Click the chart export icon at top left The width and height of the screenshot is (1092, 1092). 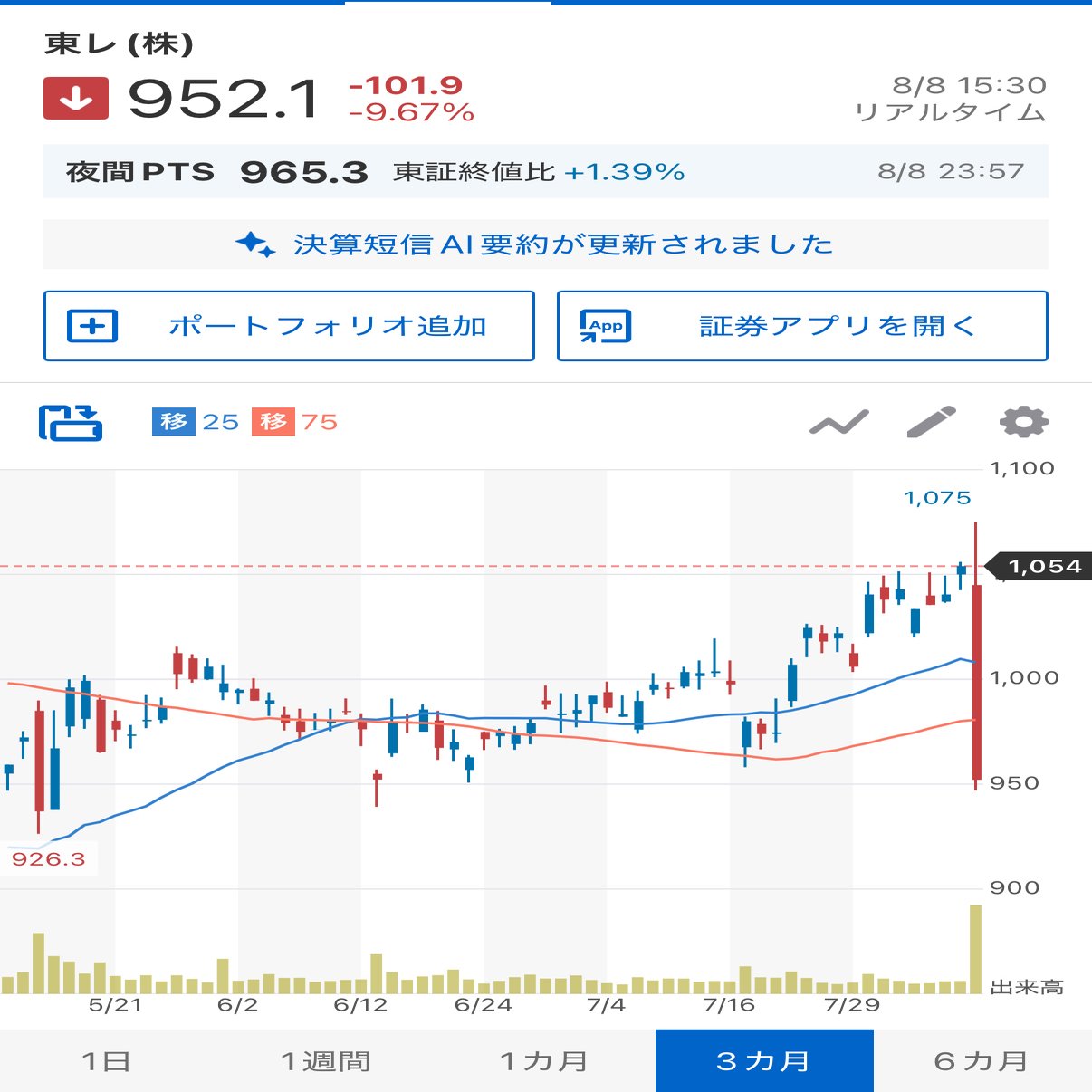(x=72, y=421)
